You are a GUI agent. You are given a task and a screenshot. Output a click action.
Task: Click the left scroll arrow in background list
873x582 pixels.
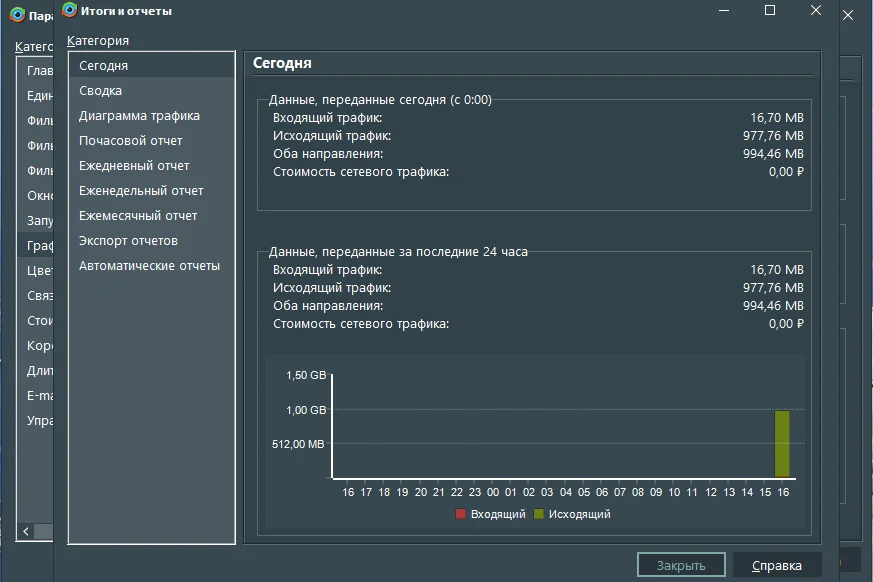[x=26, y=531]
